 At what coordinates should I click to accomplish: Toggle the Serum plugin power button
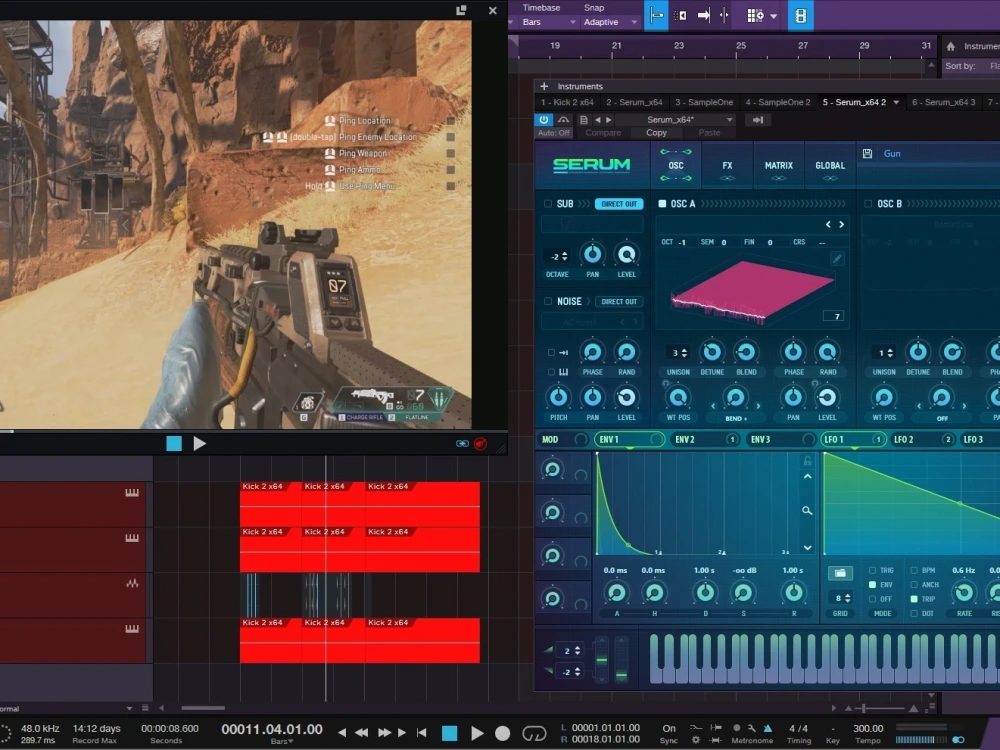(x=543, y=119)
